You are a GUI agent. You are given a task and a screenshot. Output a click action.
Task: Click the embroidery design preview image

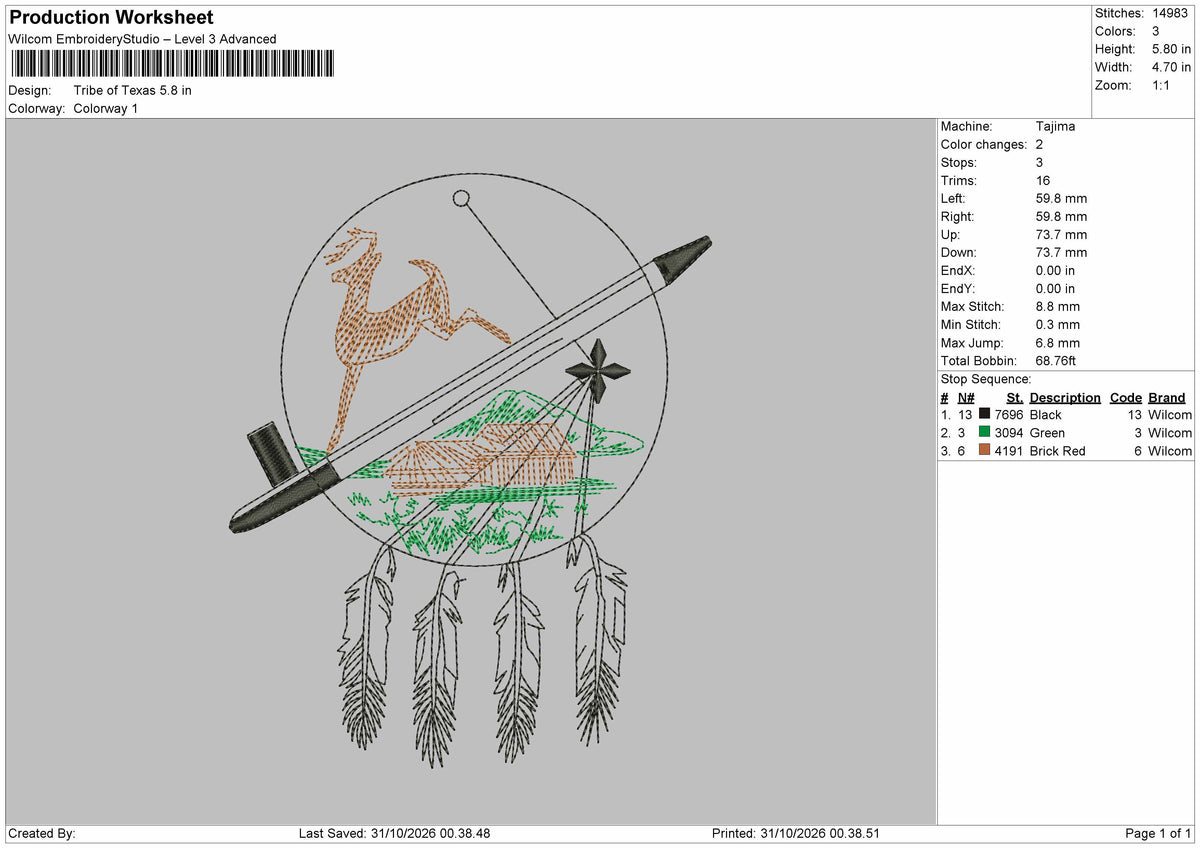(x=471, y=472)
